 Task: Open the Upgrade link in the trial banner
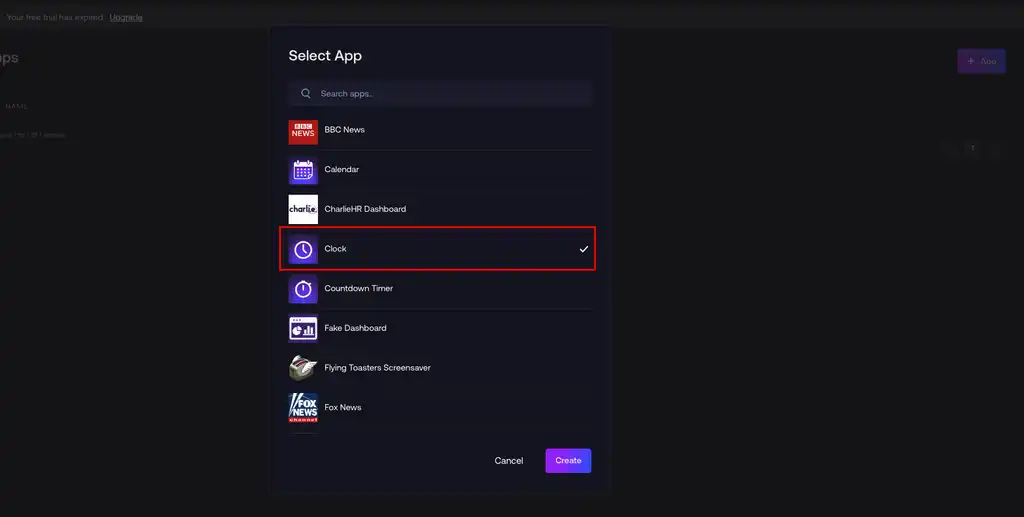pos(126,18)
